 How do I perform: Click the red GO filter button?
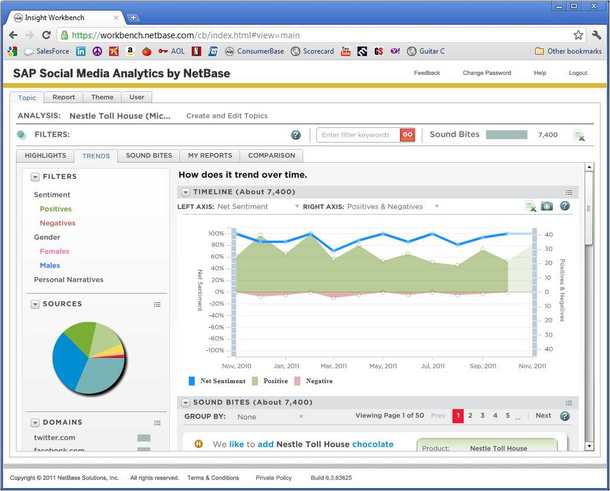407,135
